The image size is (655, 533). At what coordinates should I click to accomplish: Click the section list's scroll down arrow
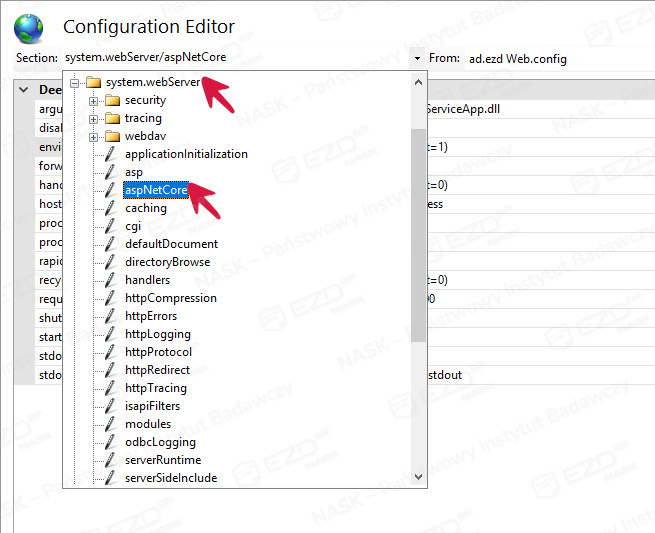click(418, 477)
